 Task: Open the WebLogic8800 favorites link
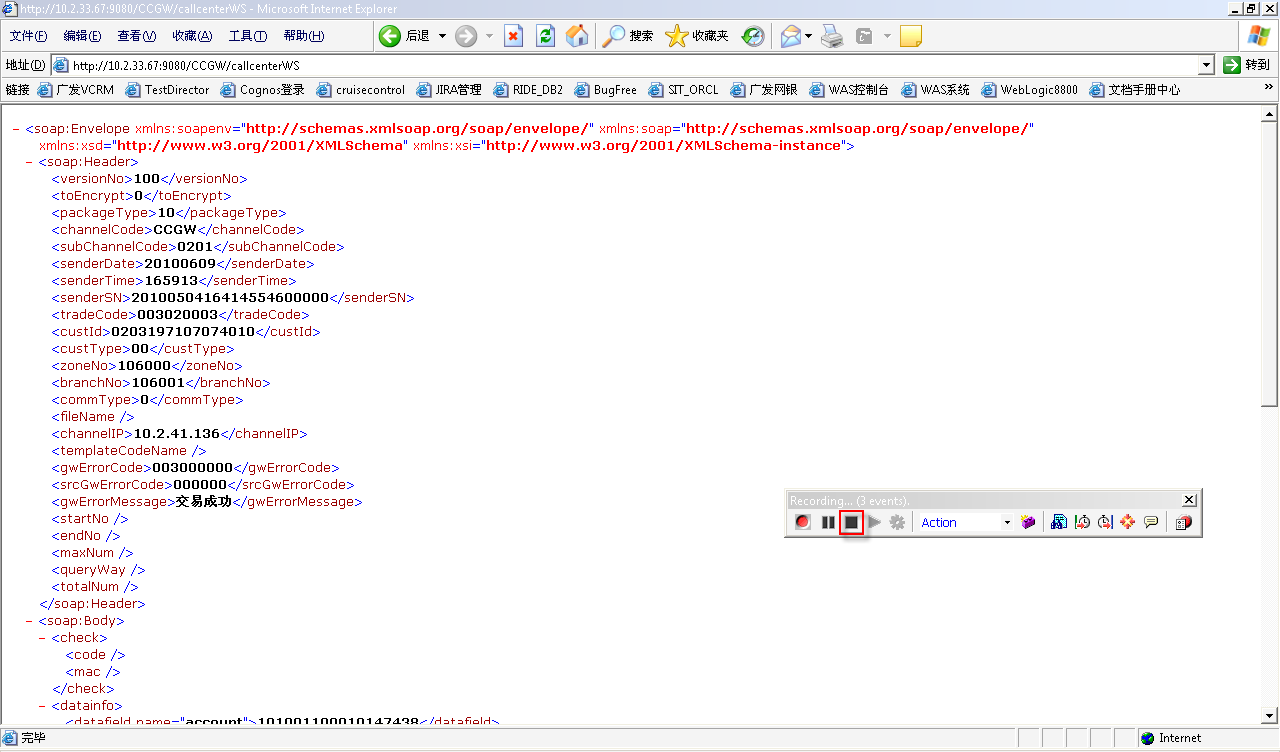pyautogui.click(x=1030, y=89)
